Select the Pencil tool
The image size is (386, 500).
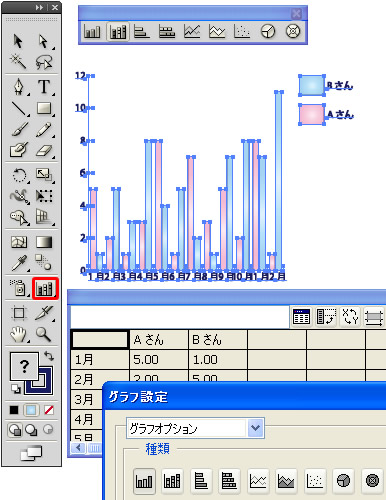[44, 129]
